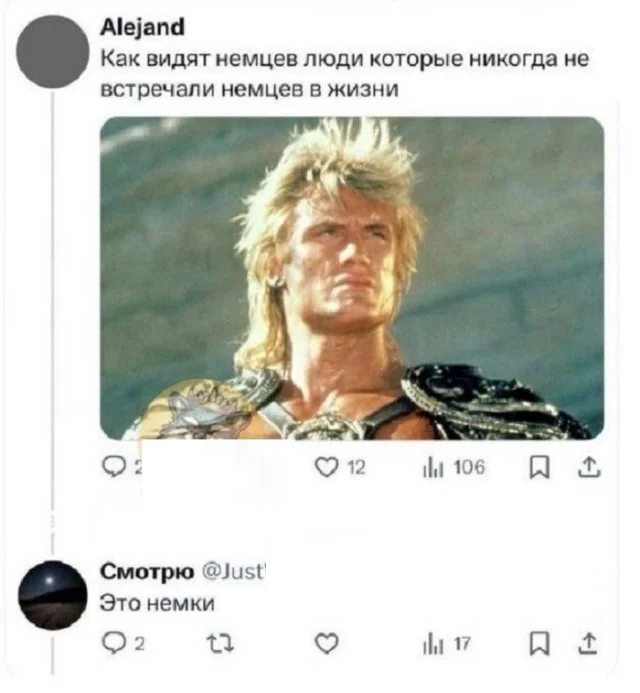
Task: Click the reply text Это немки
Action: point(157,603)
